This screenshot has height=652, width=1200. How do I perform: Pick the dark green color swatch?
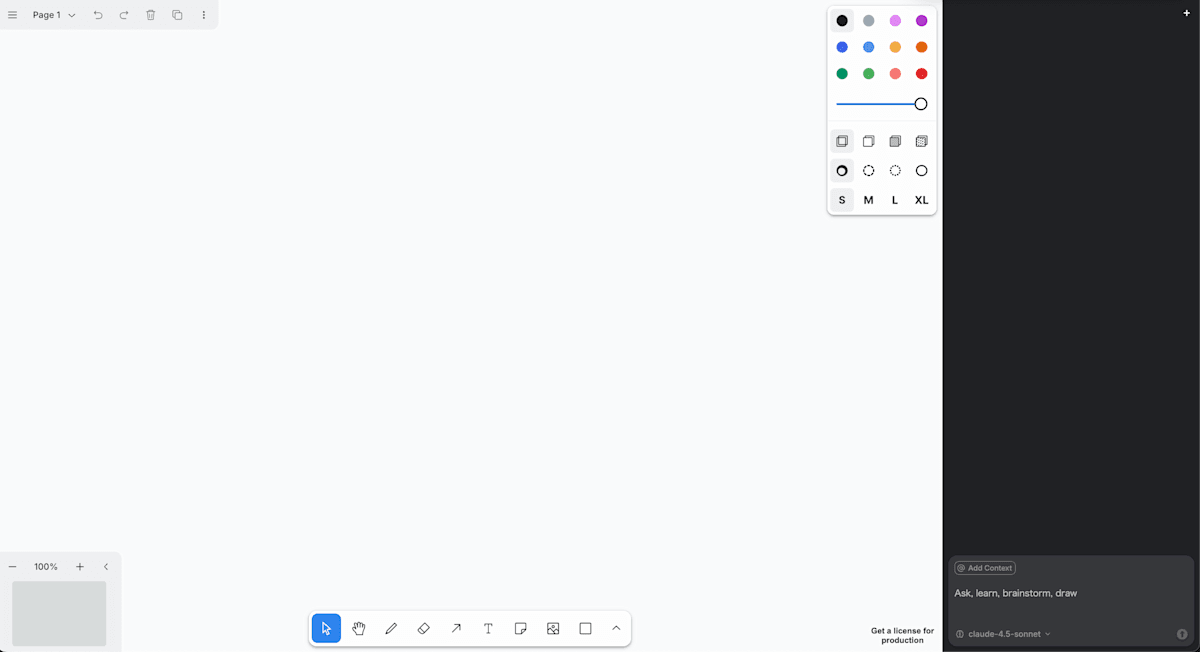tap(842, 74)
